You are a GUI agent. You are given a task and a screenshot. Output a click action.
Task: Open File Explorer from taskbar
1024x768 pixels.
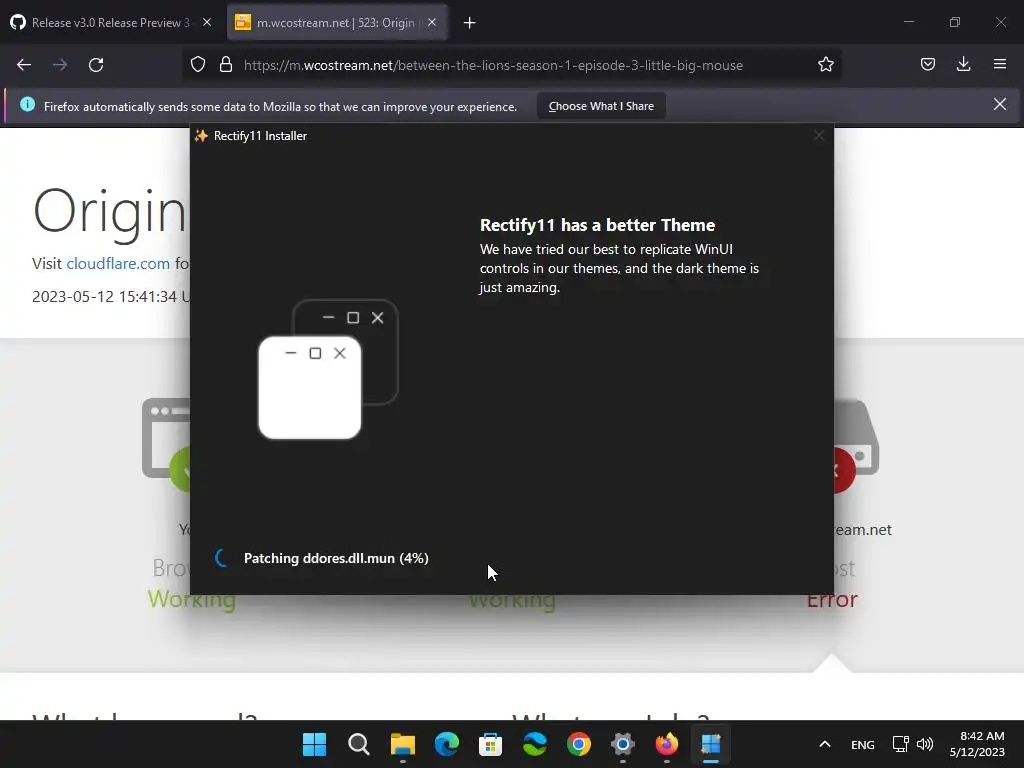(402, 744)
